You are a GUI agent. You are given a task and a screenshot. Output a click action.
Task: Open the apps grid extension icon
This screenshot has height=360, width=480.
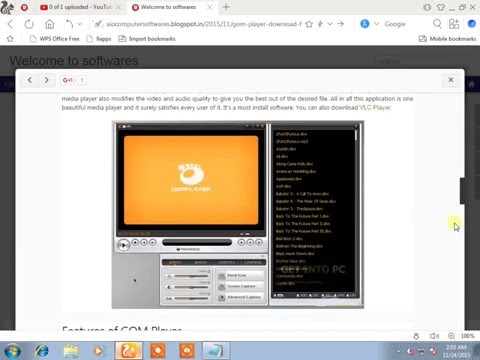[x=454, y=24]
